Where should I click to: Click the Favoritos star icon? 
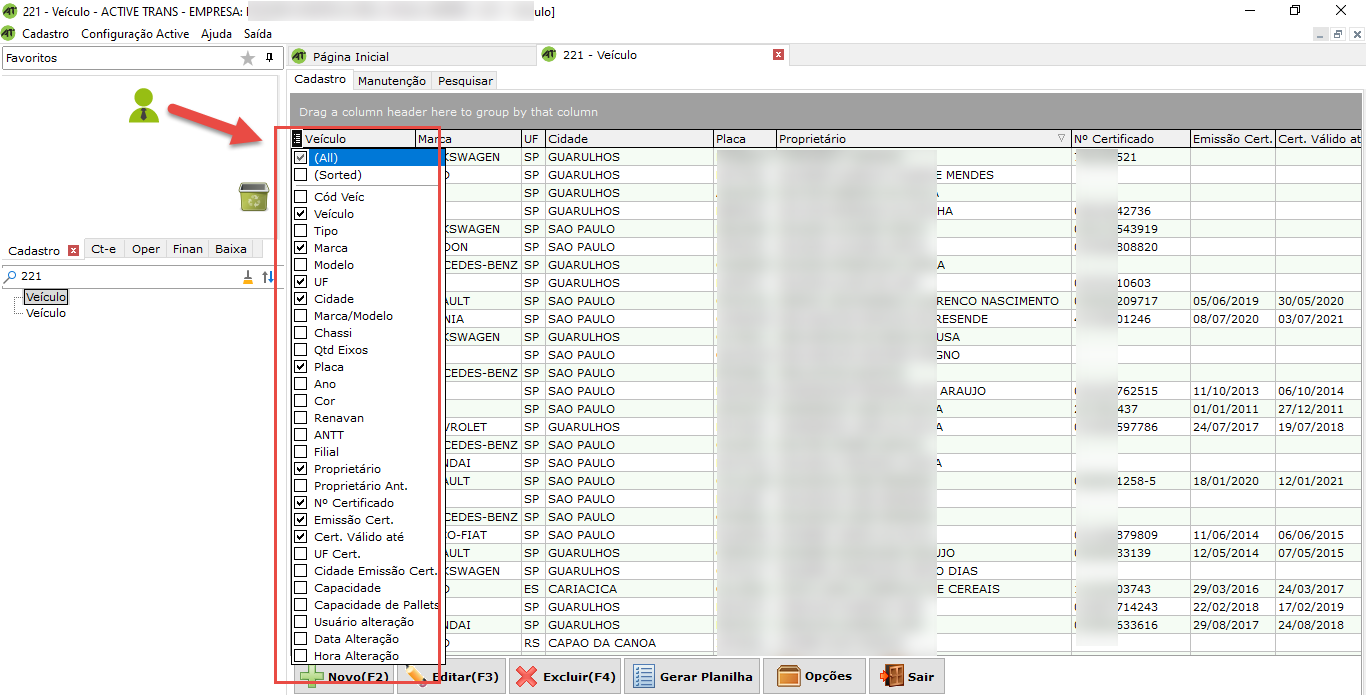[x=248, y=58]
